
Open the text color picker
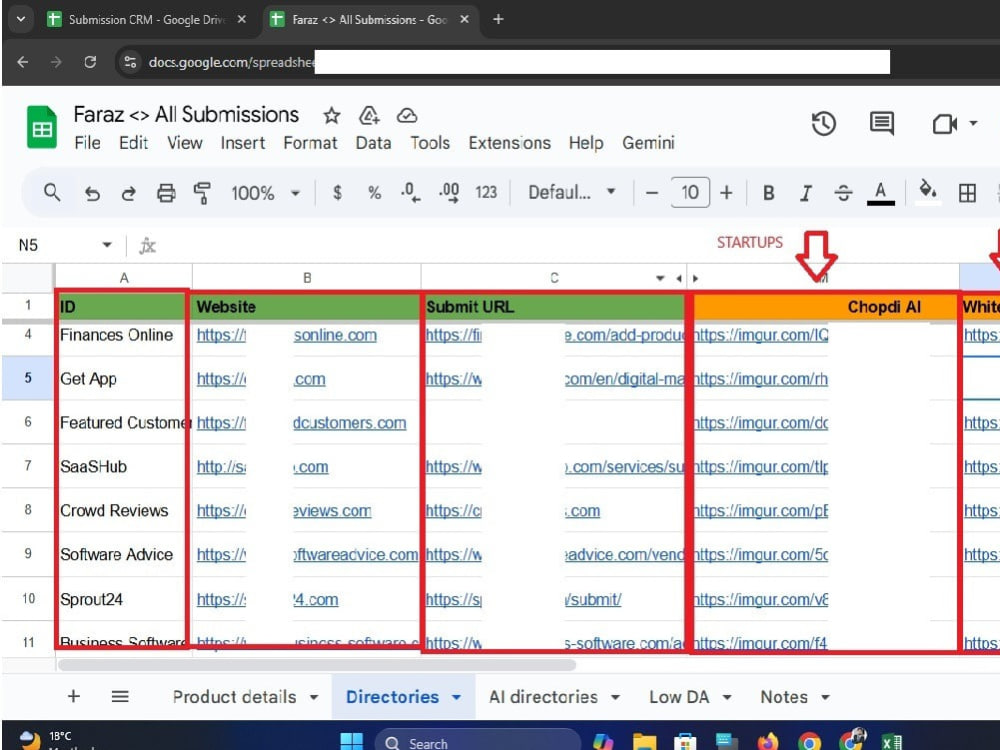[x=881, y=193]
